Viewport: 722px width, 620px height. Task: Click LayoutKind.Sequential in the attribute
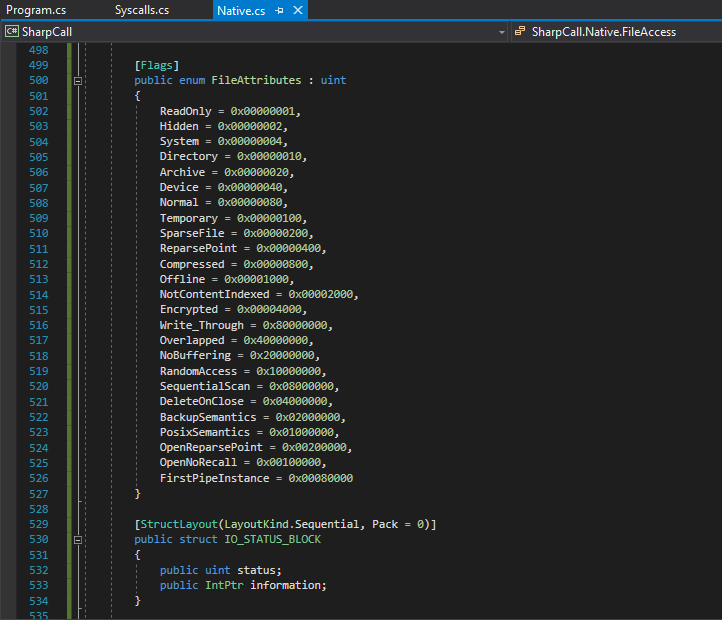tap(292, 524)
